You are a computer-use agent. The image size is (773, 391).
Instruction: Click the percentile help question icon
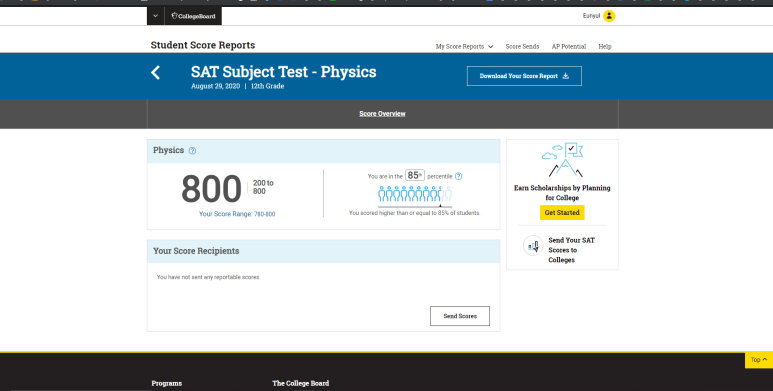tap(458, 176)
